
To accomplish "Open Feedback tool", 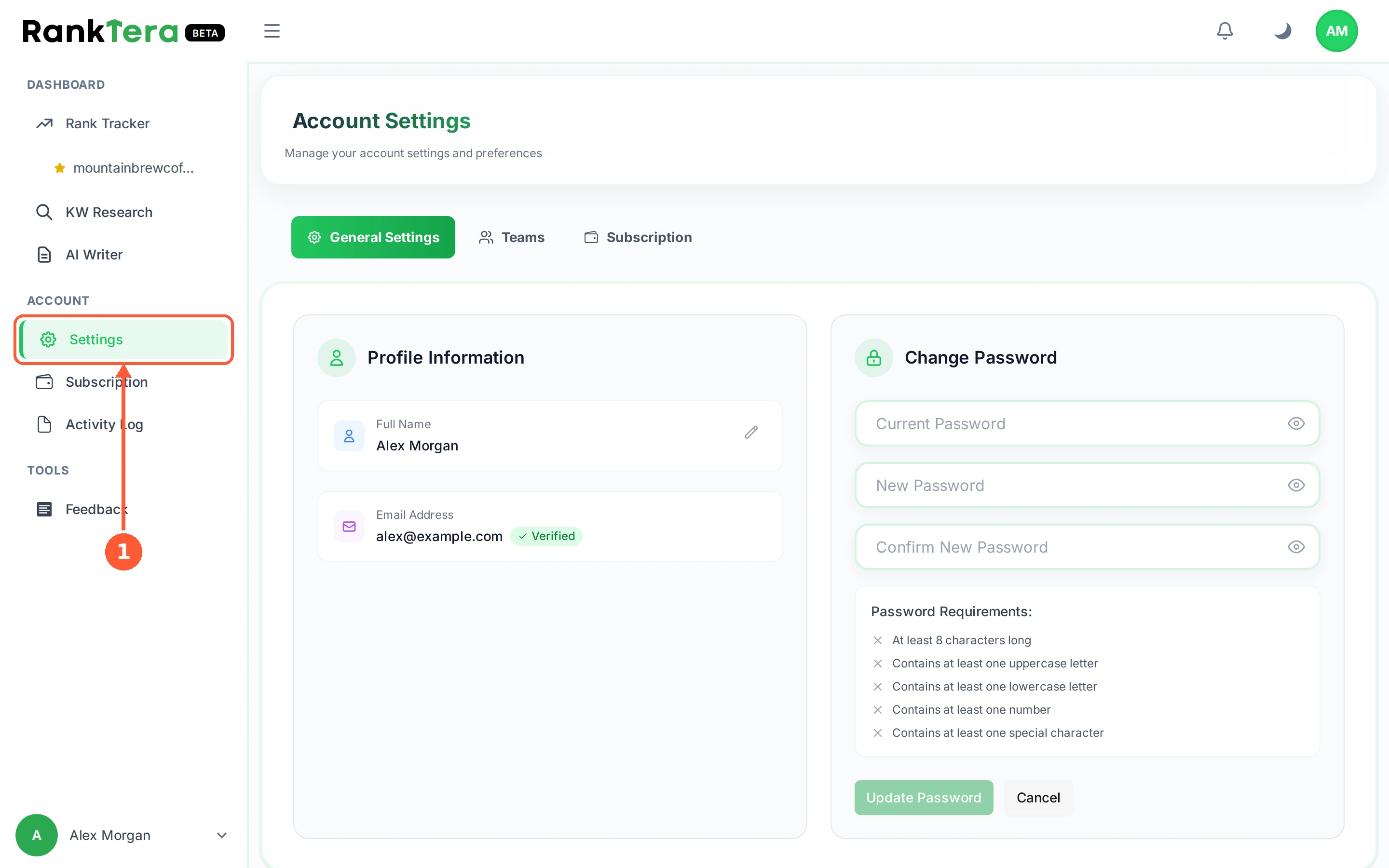I will (x=123, y=509).
